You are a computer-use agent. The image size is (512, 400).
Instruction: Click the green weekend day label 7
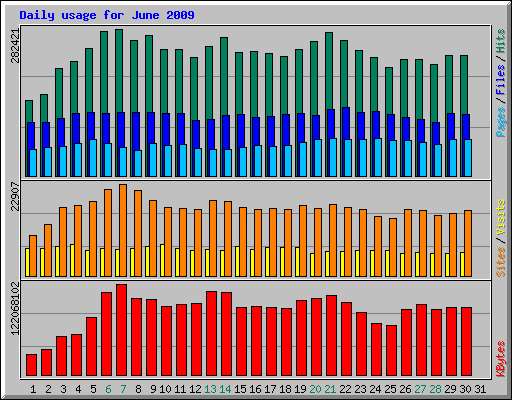pyautogui.click(x=123, y=389)
